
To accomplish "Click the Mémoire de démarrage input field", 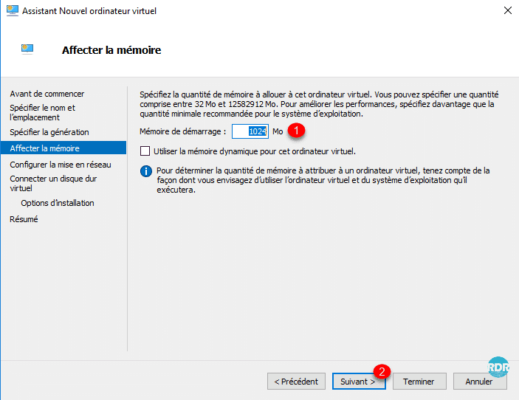I will [x=250, y=131].
